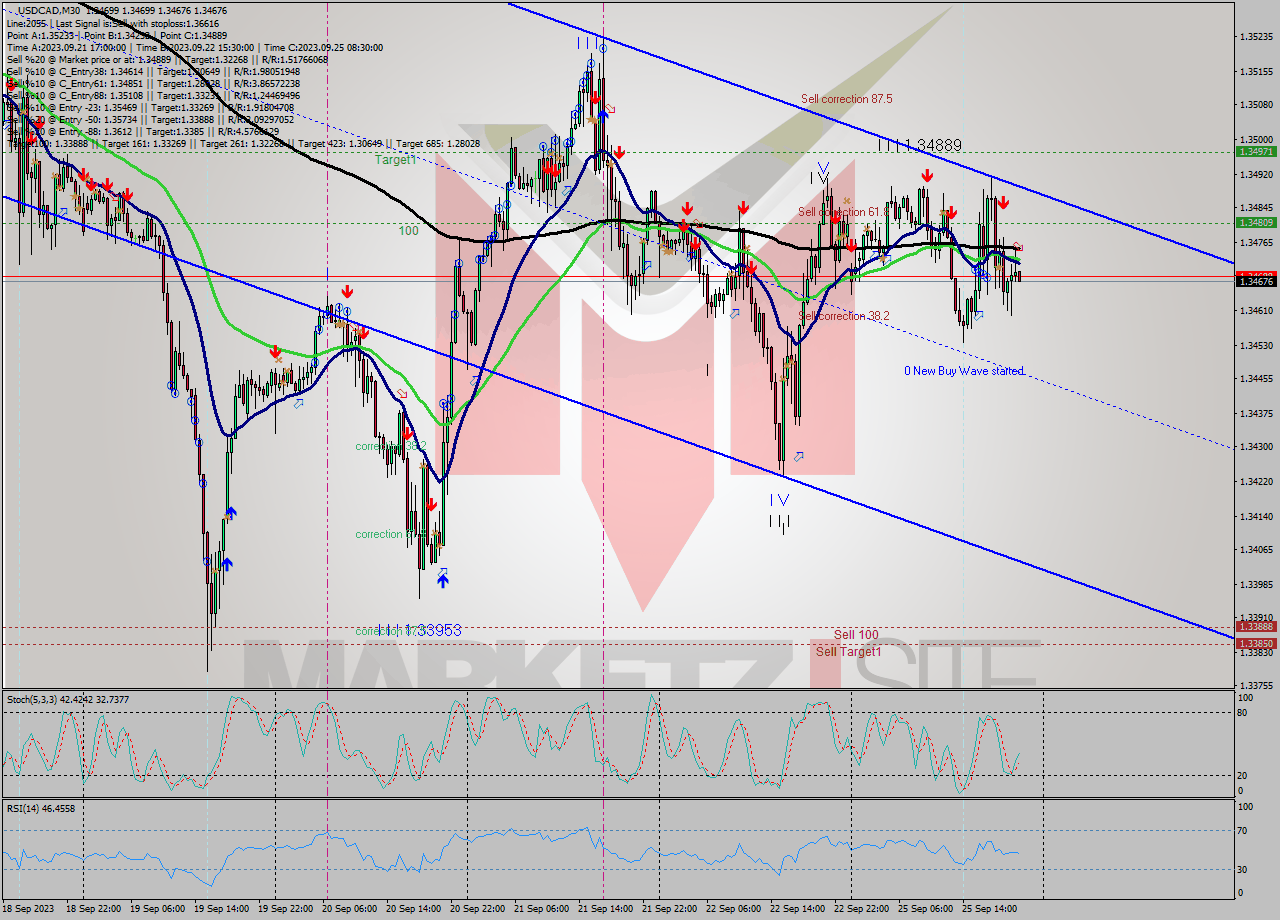Click the 'Sell correction 87.5' label
The height and width of the screenshot is (920, 1280).
click(x=846, y=99)
